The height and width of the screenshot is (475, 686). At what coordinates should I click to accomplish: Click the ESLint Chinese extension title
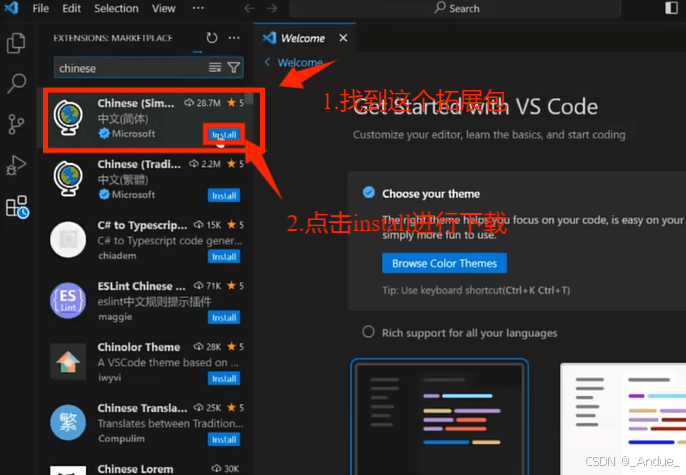pos(141,286)
